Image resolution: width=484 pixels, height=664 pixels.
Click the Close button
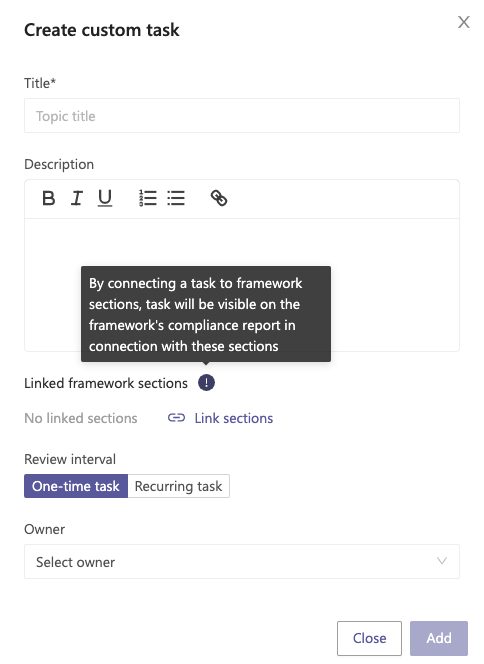click(369, 638)
